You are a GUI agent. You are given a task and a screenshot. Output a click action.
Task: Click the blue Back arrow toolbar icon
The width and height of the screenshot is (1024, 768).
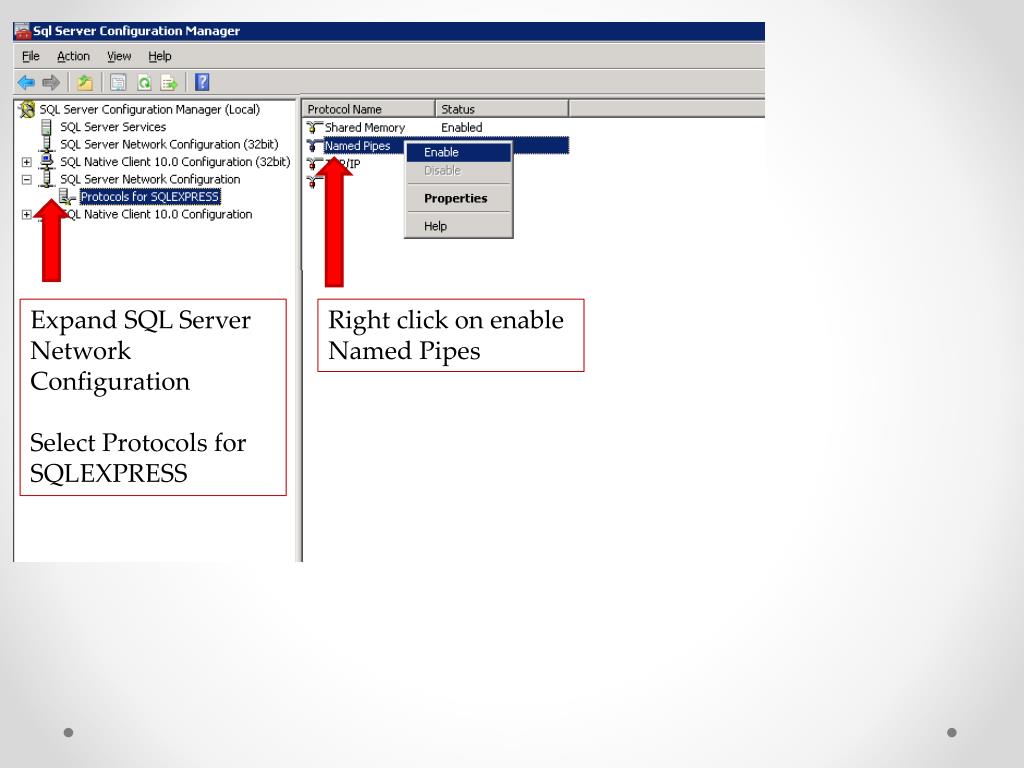26,82
